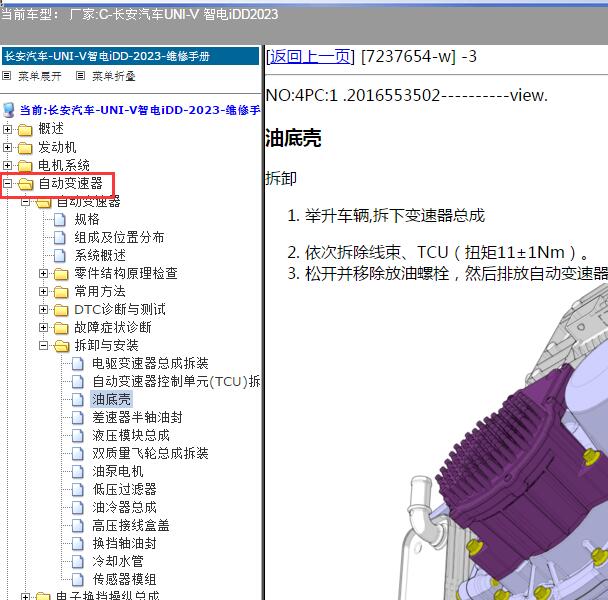Image resolution: width=608 pixels, height=600 pixels.
Task: Expand the 零件结构原理检查 folder
Action: [43, 274]
